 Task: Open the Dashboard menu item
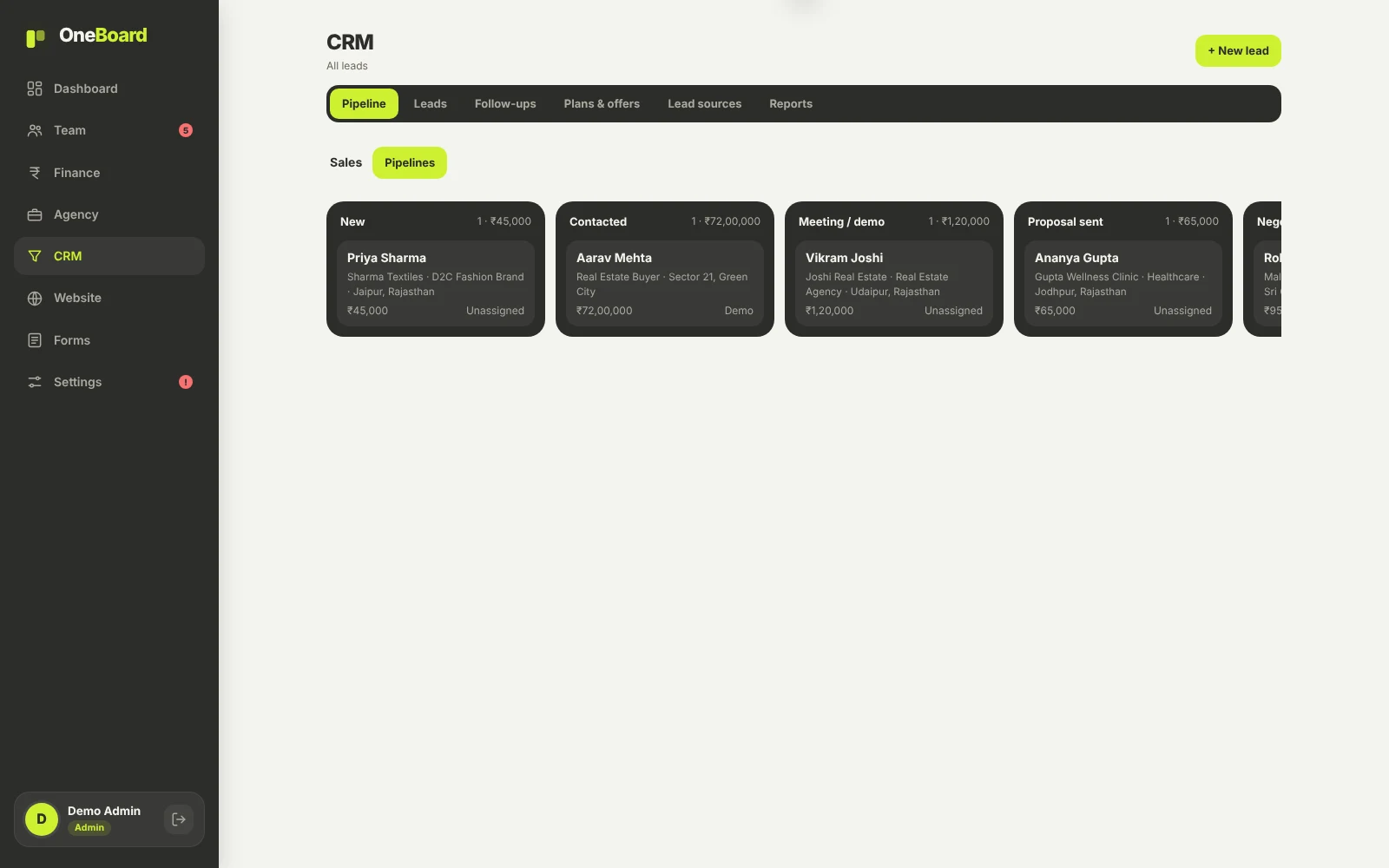(109, 89)
